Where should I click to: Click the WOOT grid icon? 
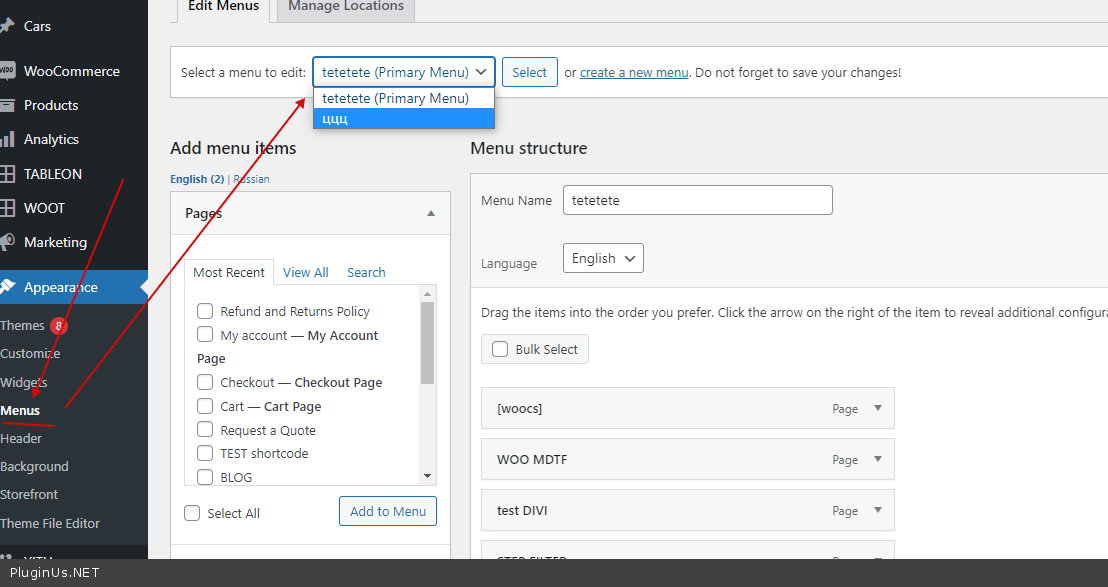point(7,208)
